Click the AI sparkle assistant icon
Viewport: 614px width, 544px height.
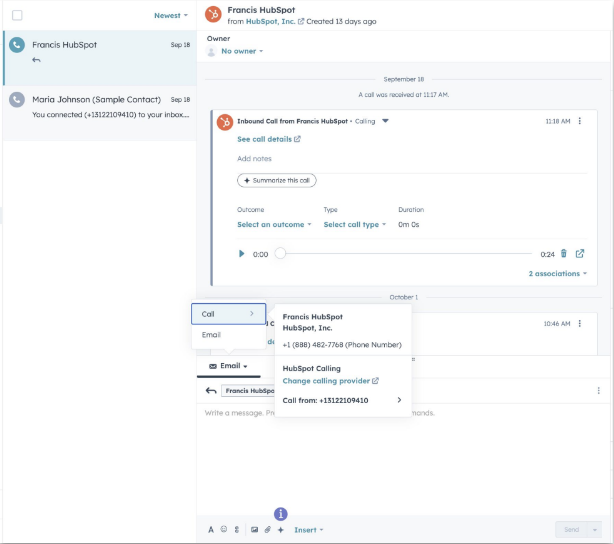pyautogui.click(x=281, y=530)
